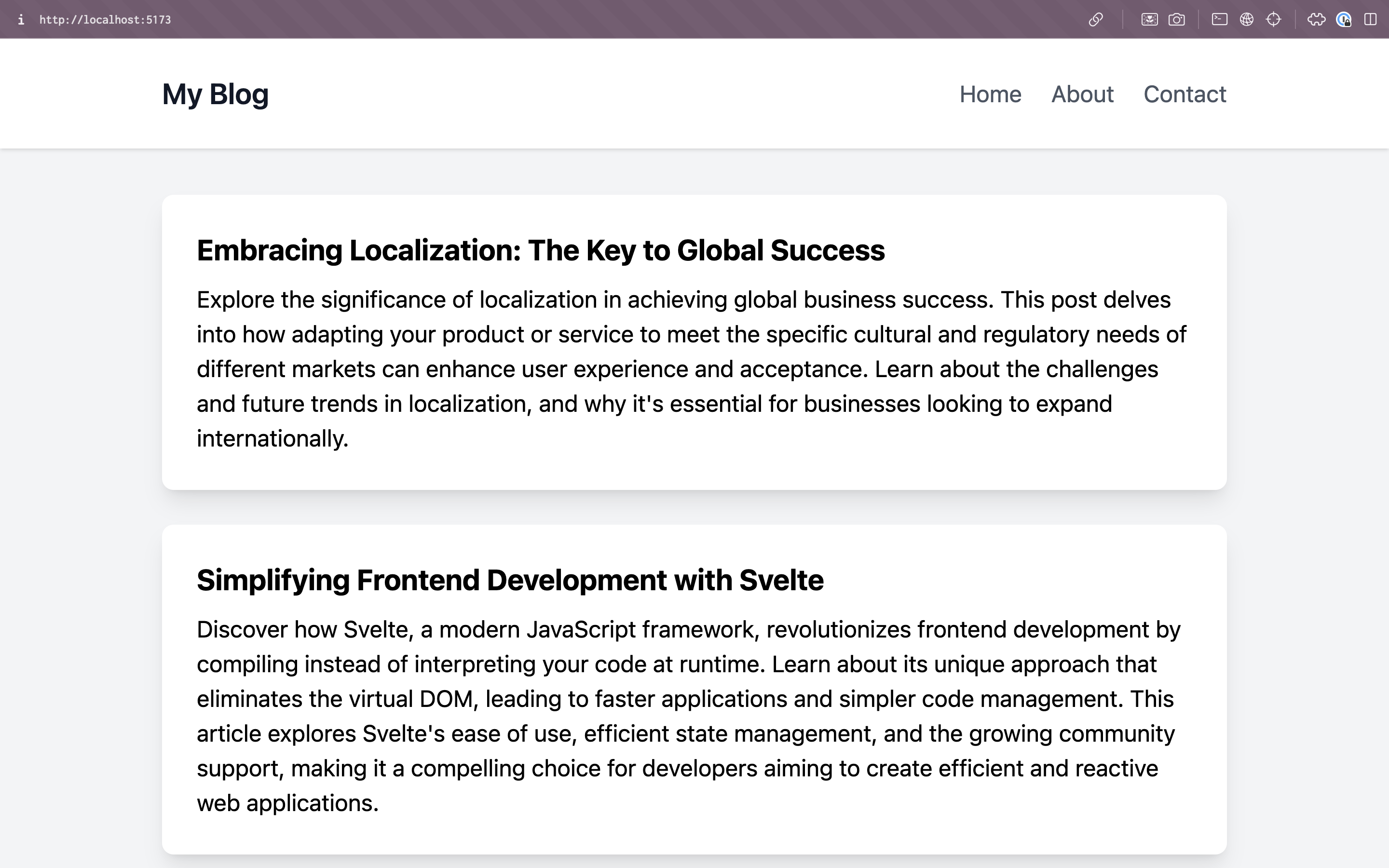Click the info icon beside the URL
Image resolution: width=1389 pixels, height=868 pixels.
pos(21,19)
